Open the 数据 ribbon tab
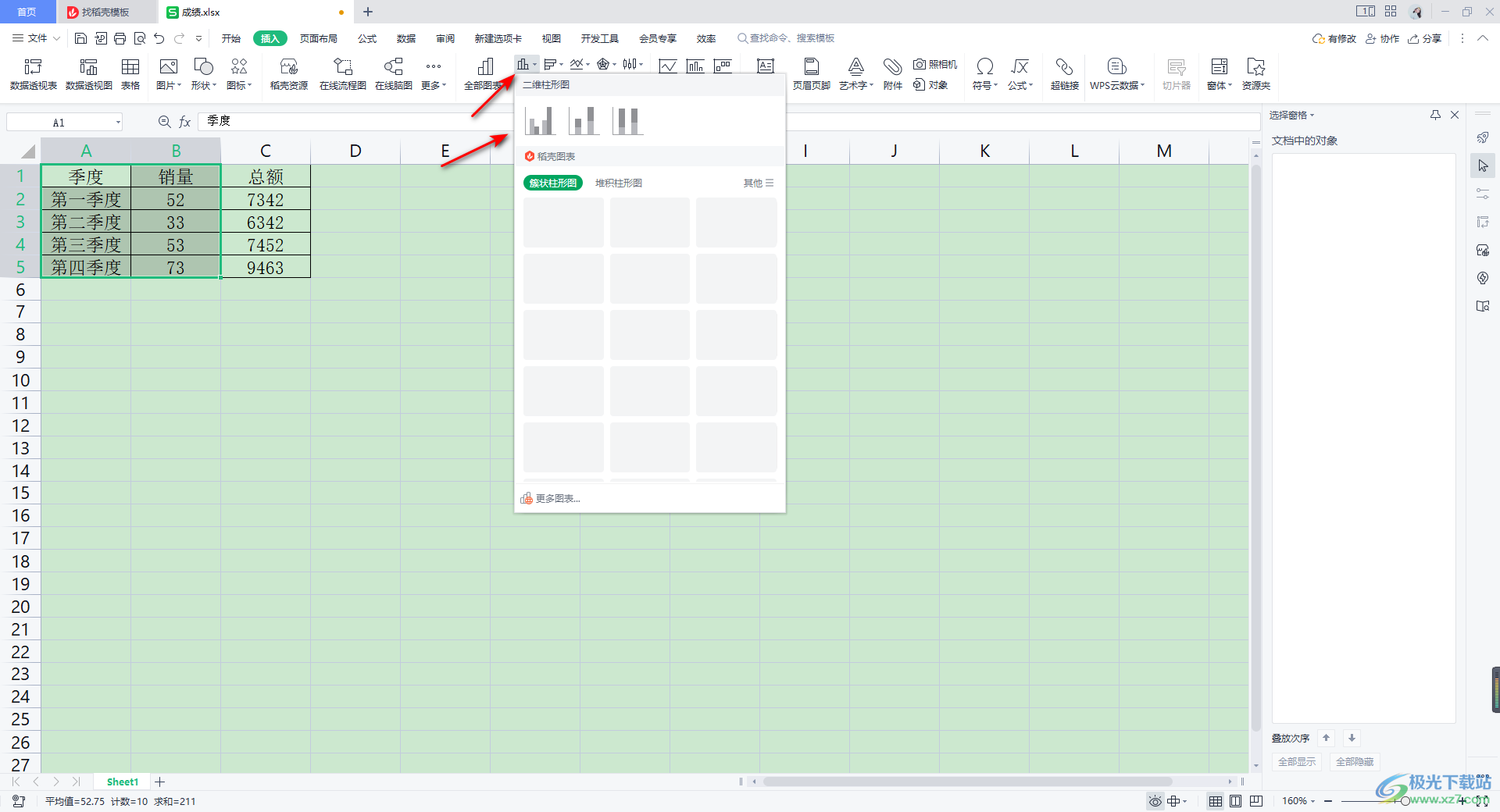 [406, 38]
